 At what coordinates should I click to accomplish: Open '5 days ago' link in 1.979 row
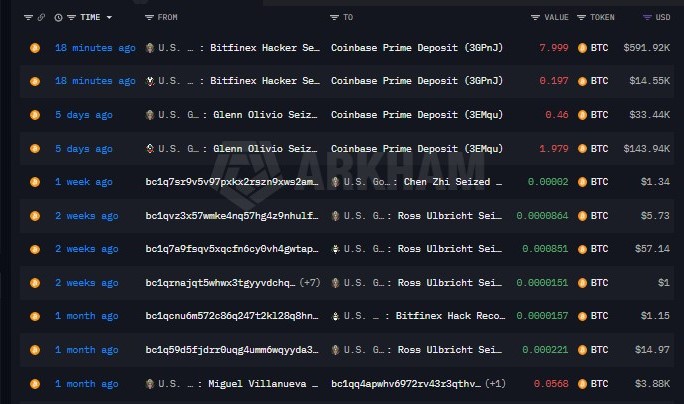[84, 149]
